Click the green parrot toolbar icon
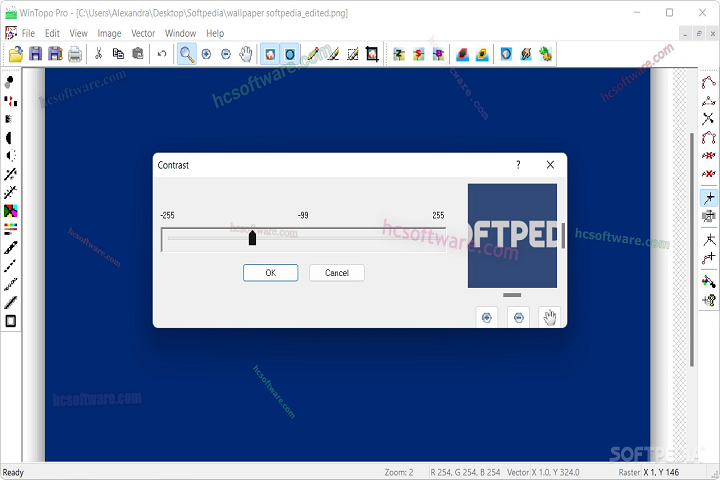 546,54
